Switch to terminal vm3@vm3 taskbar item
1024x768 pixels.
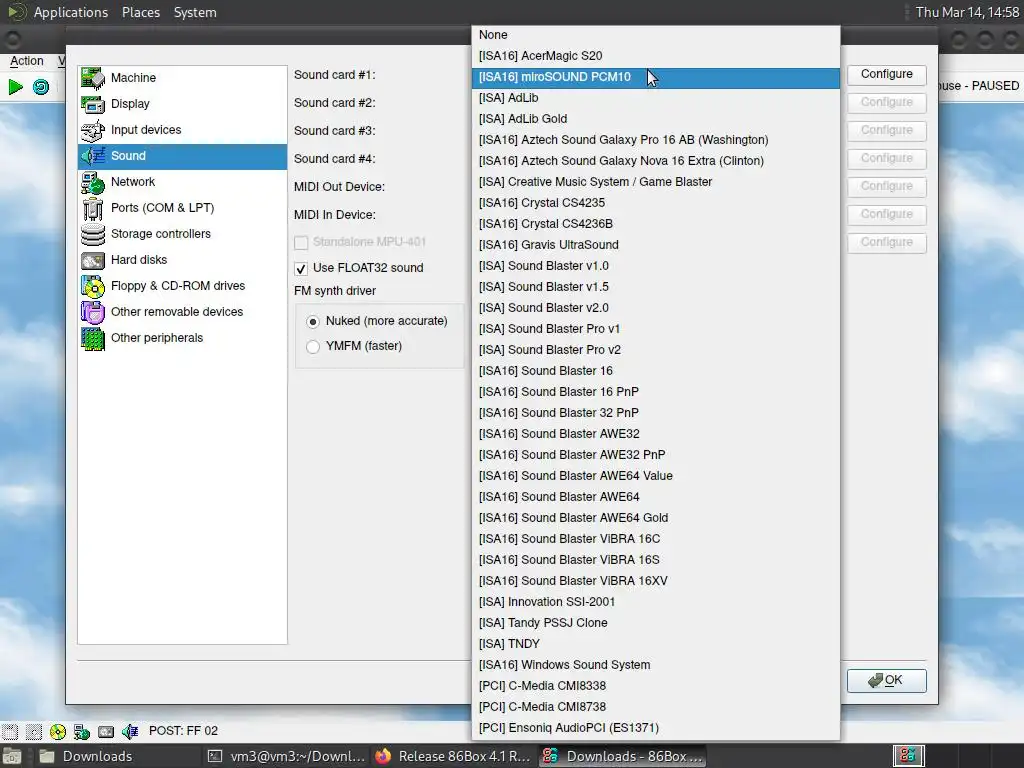287,756
